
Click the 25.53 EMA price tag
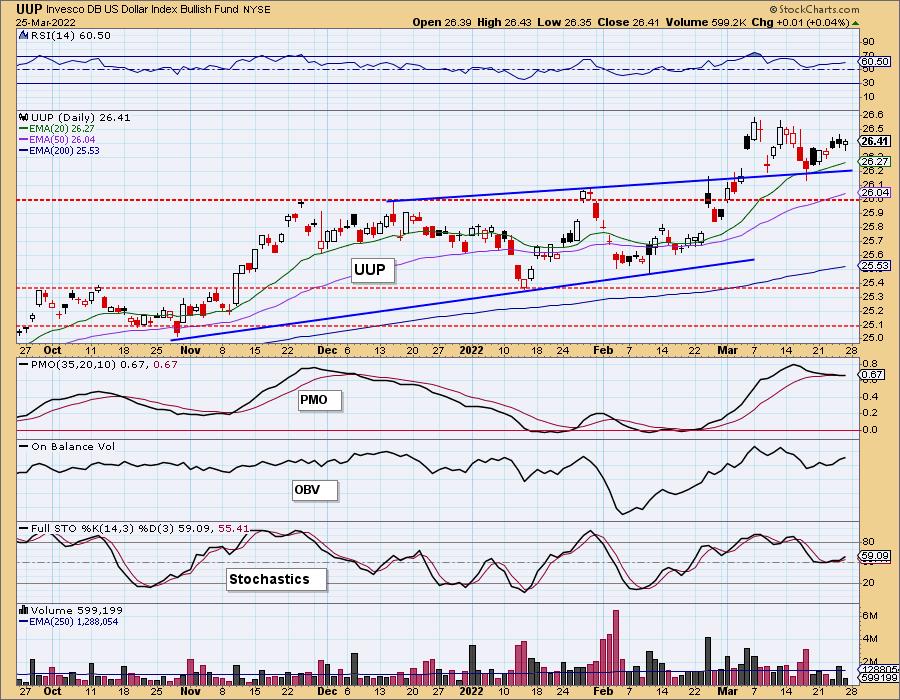pos(875,265)
